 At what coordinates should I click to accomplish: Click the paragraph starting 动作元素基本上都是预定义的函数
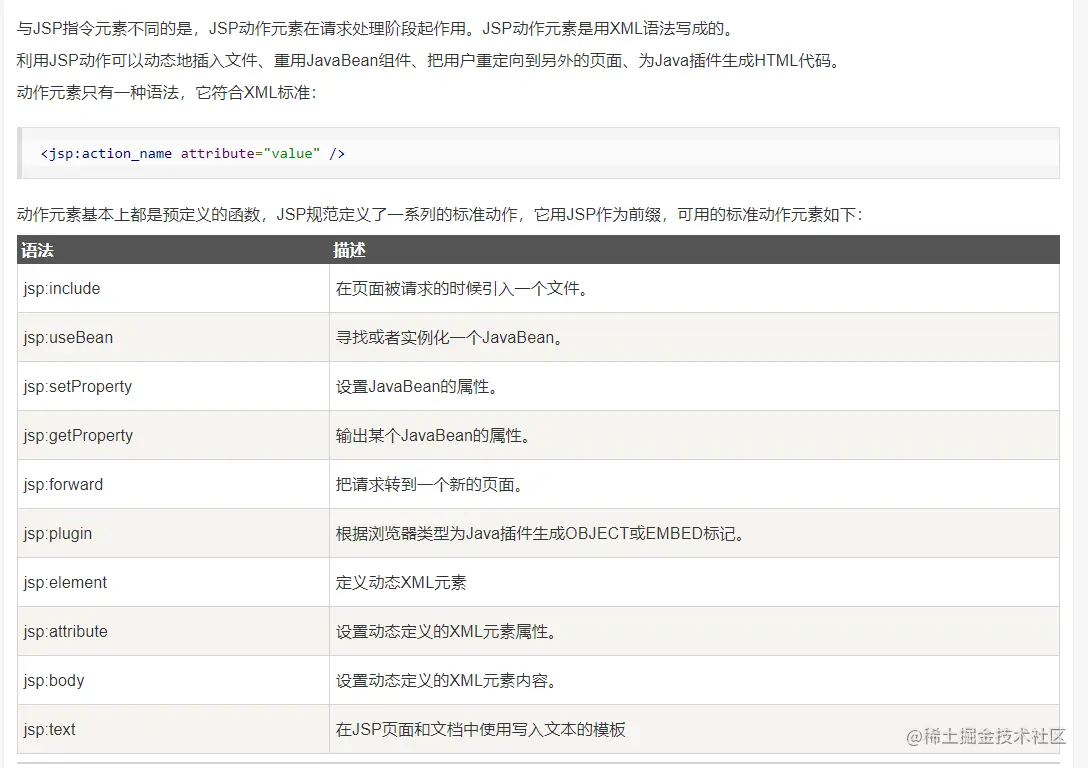(x=440, y=214)
